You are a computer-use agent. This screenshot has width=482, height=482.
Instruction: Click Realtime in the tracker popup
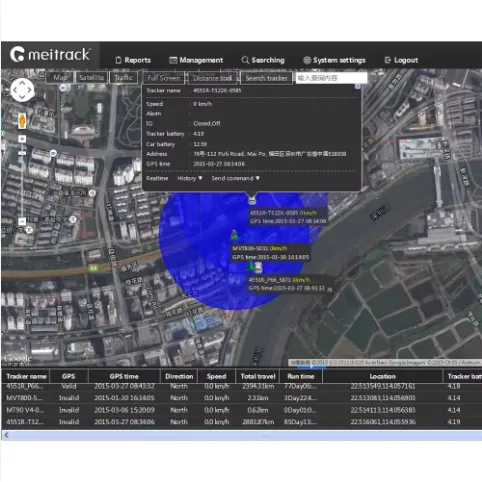[x=157, y=178]
